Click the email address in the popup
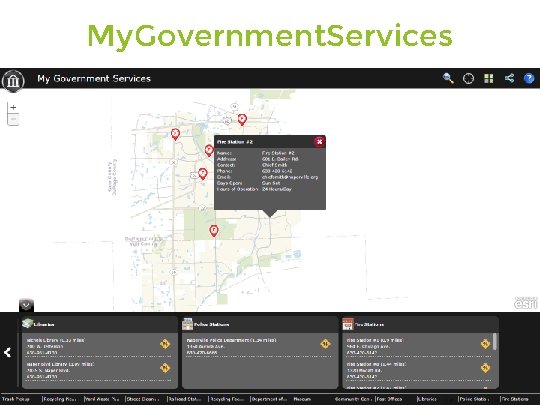The height and width of the screenshot is (405, 540). point(290,177)
